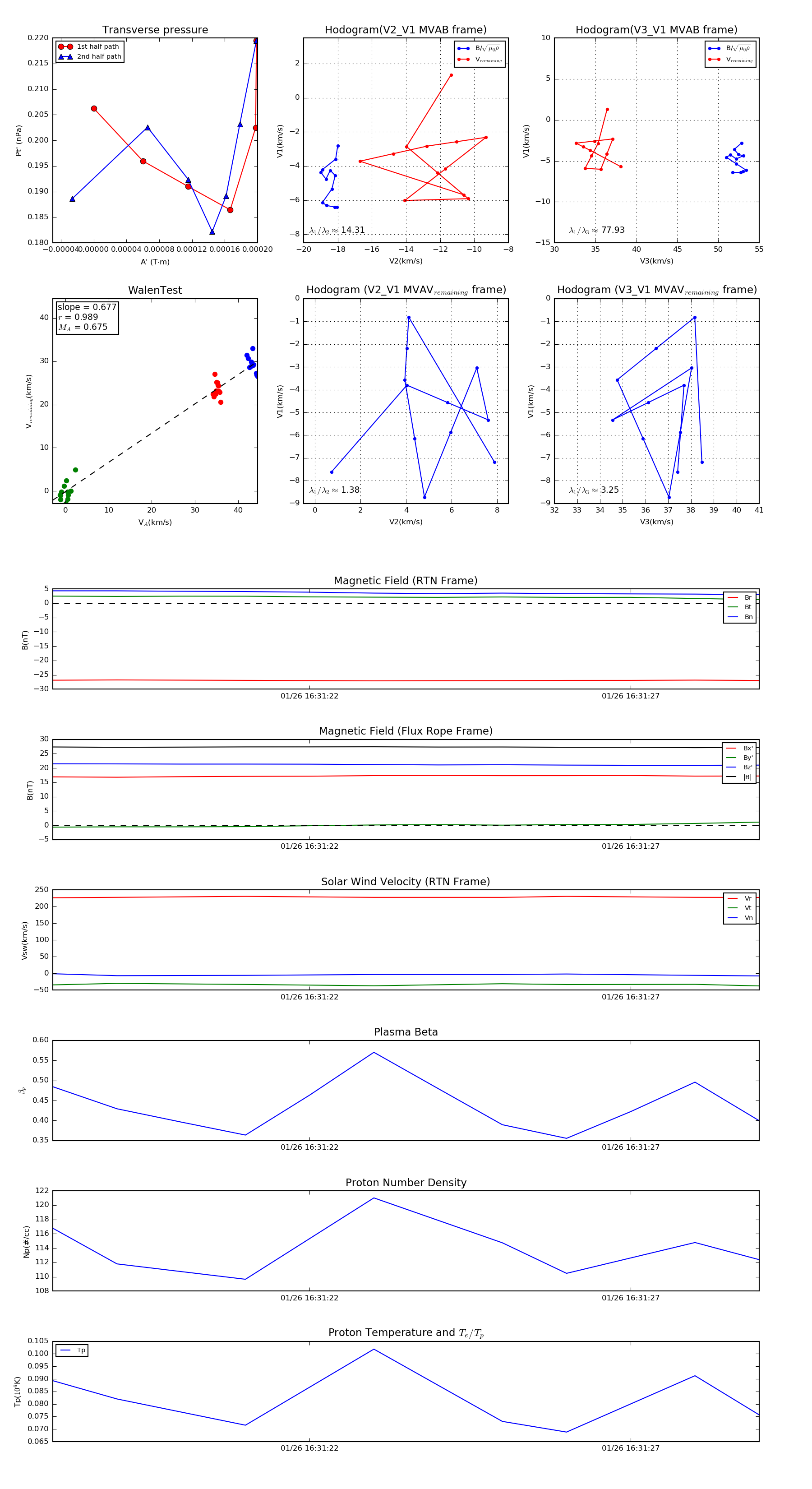Click the plasma beta peak near 0.57

click(x=374, y=1052)
